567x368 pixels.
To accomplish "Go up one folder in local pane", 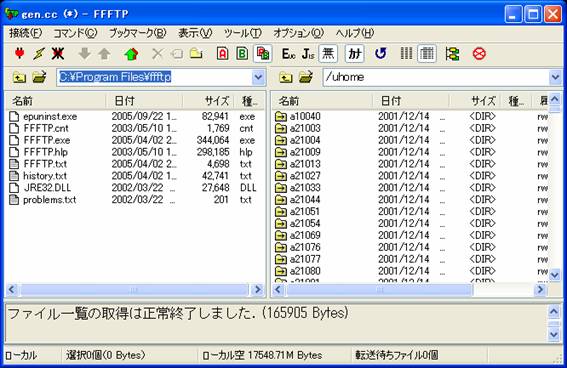I will pos(19,77).
